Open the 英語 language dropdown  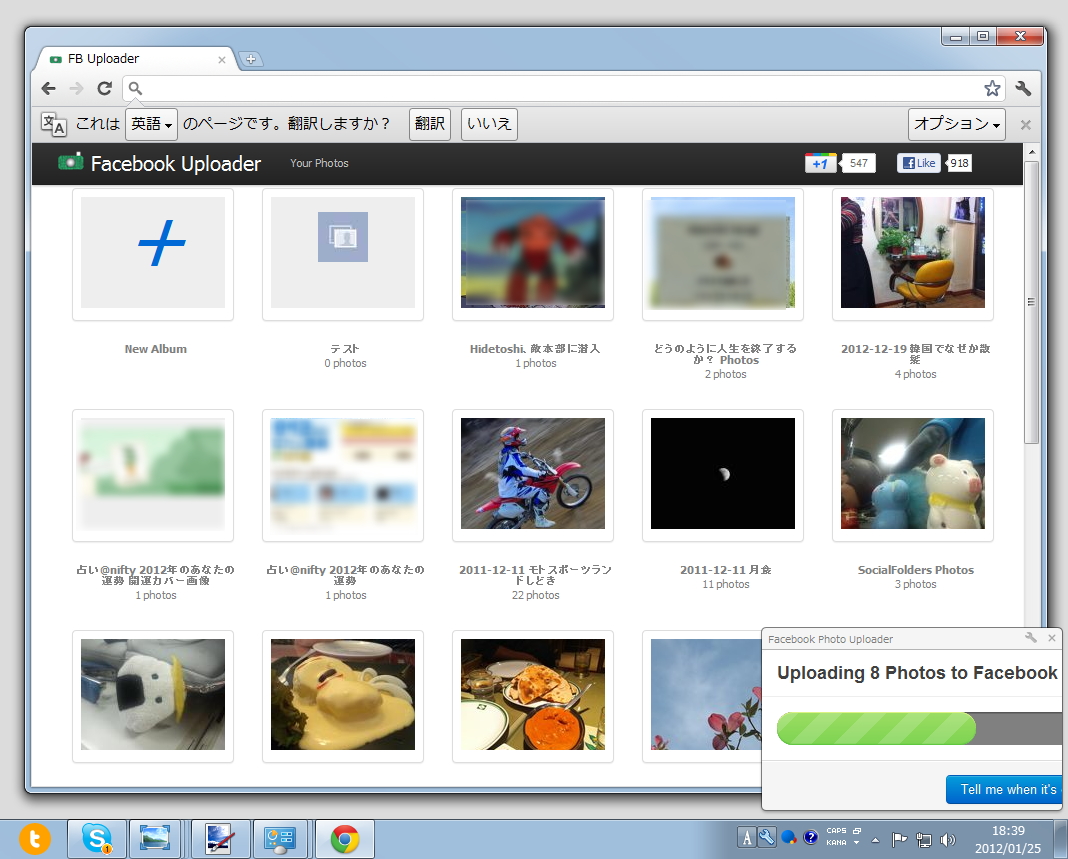click(x=151, y=124)
